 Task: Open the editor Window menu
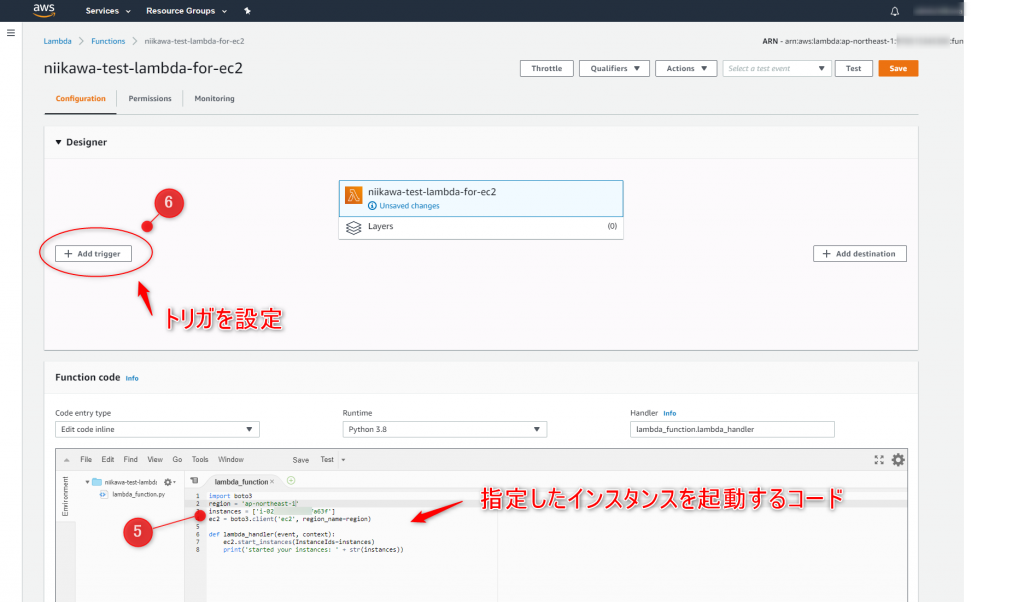tap(231, 460)
